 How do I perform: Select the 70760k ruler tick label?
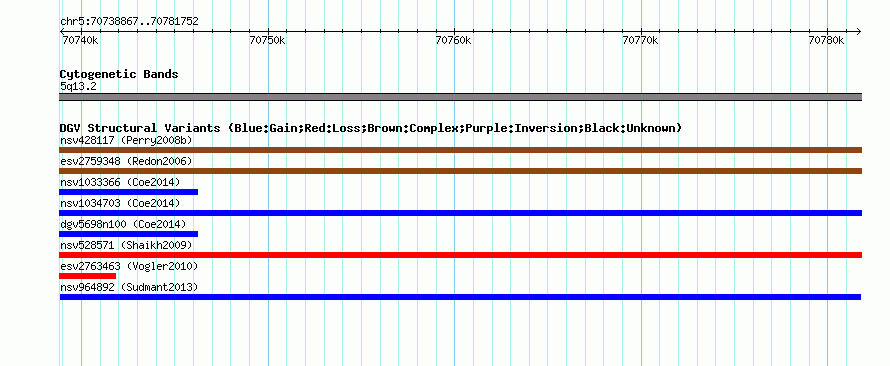tap(454, 41)
